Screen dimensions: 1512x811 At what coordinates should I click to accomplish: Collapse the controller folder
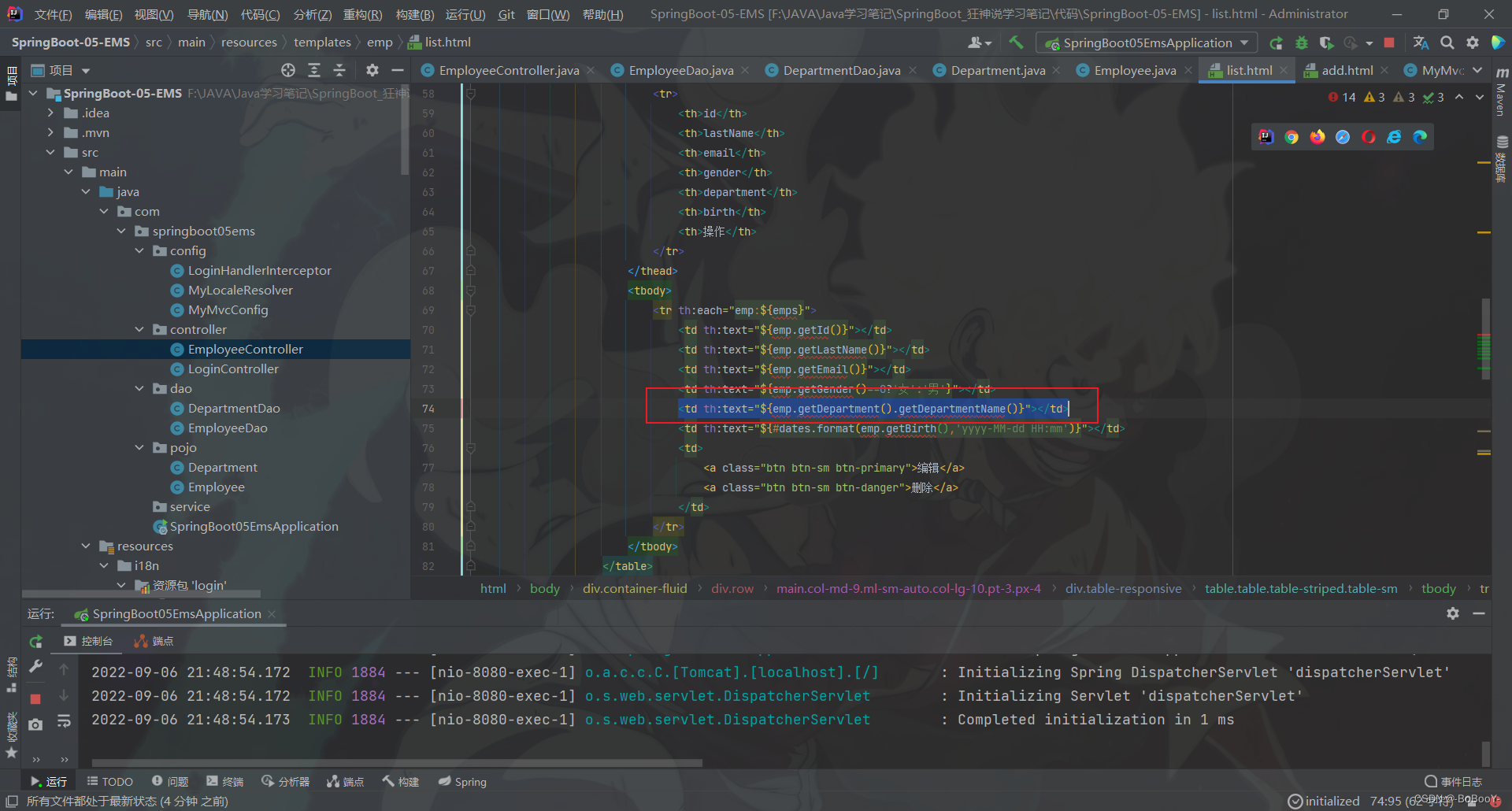coord(139,330)
